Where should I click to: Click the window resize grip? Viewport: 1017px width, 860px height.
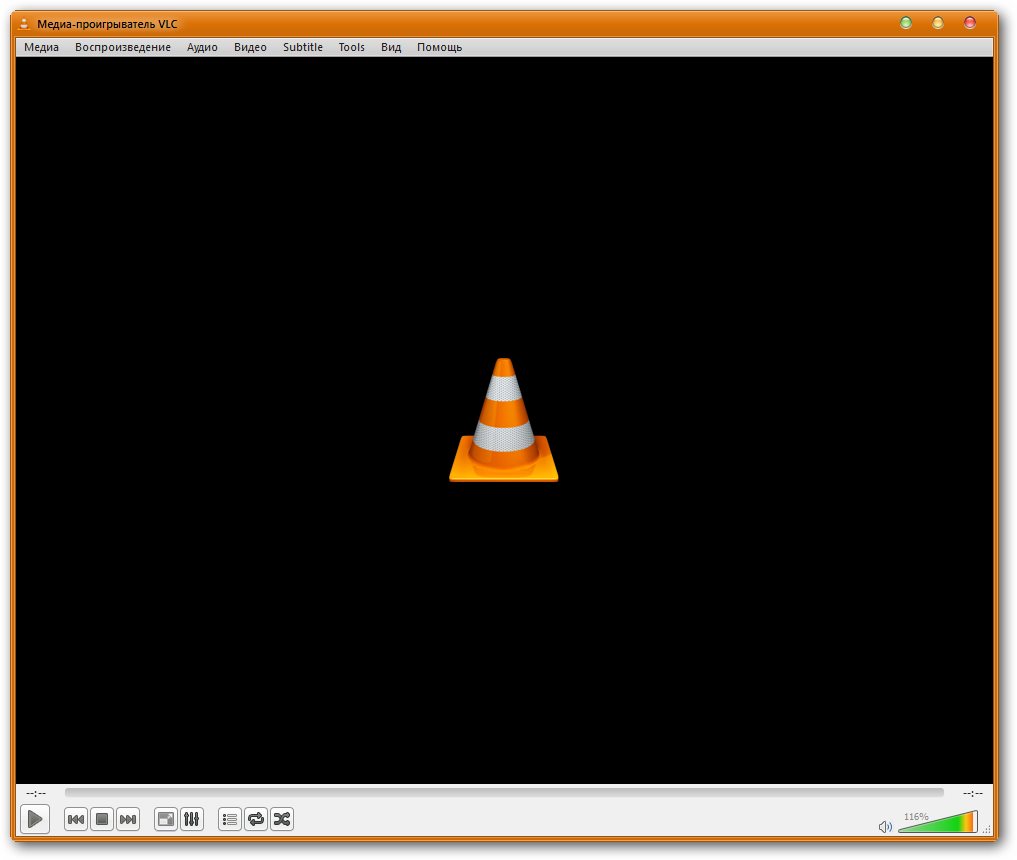[987, 830]
